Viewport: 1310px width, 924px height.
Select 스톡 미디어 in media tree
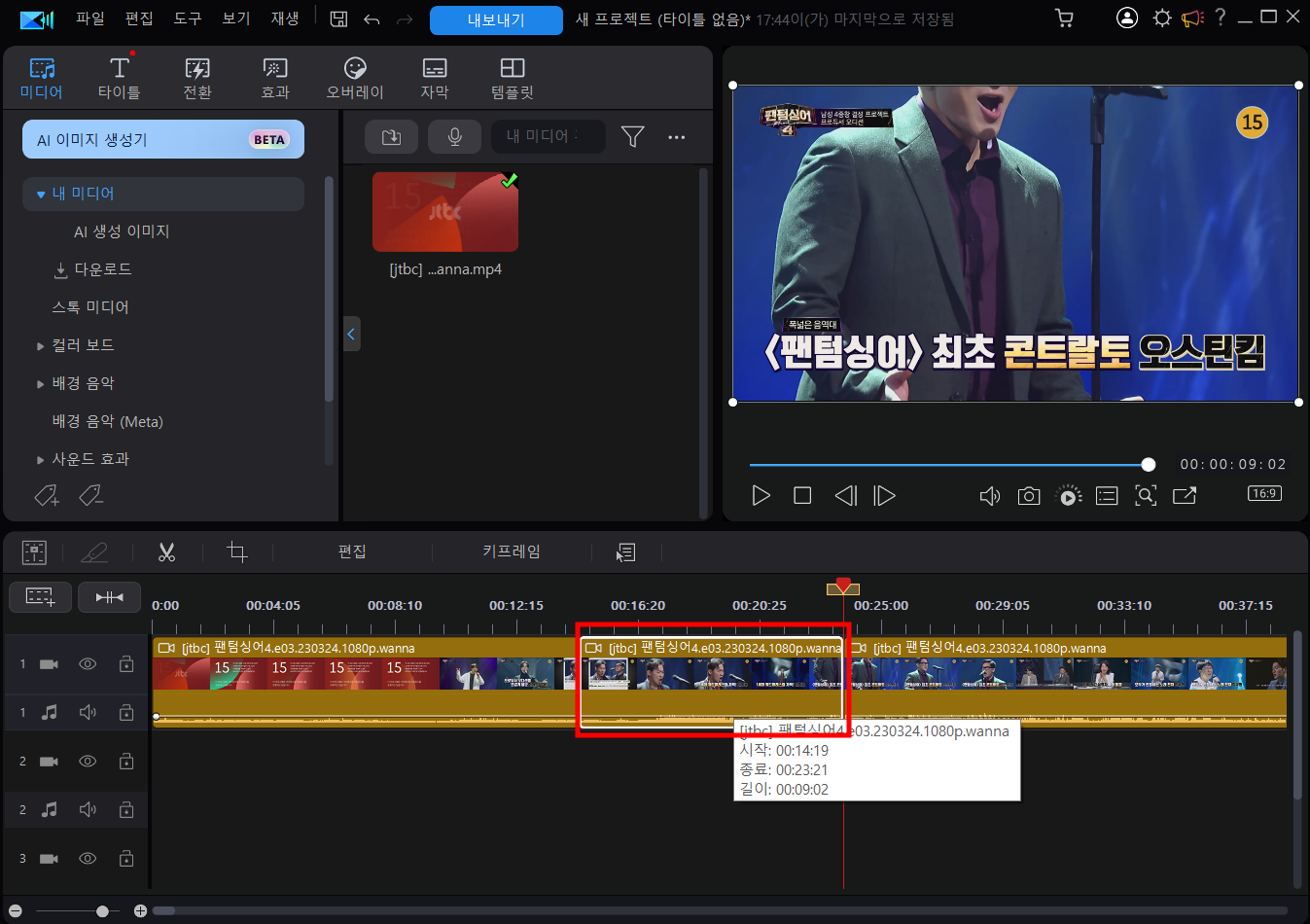pos(90,307)
